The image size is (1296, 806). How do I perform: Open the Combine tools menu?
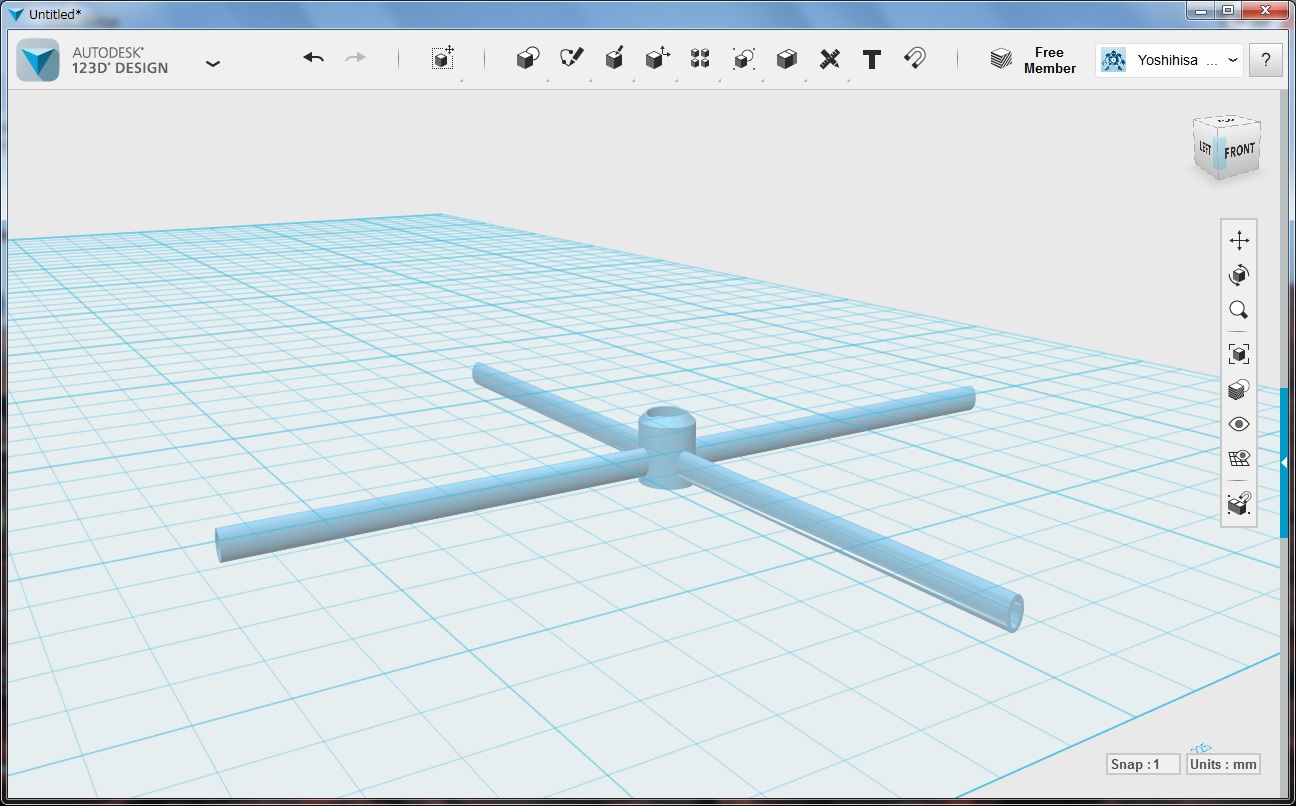click(x=786, y=58)
